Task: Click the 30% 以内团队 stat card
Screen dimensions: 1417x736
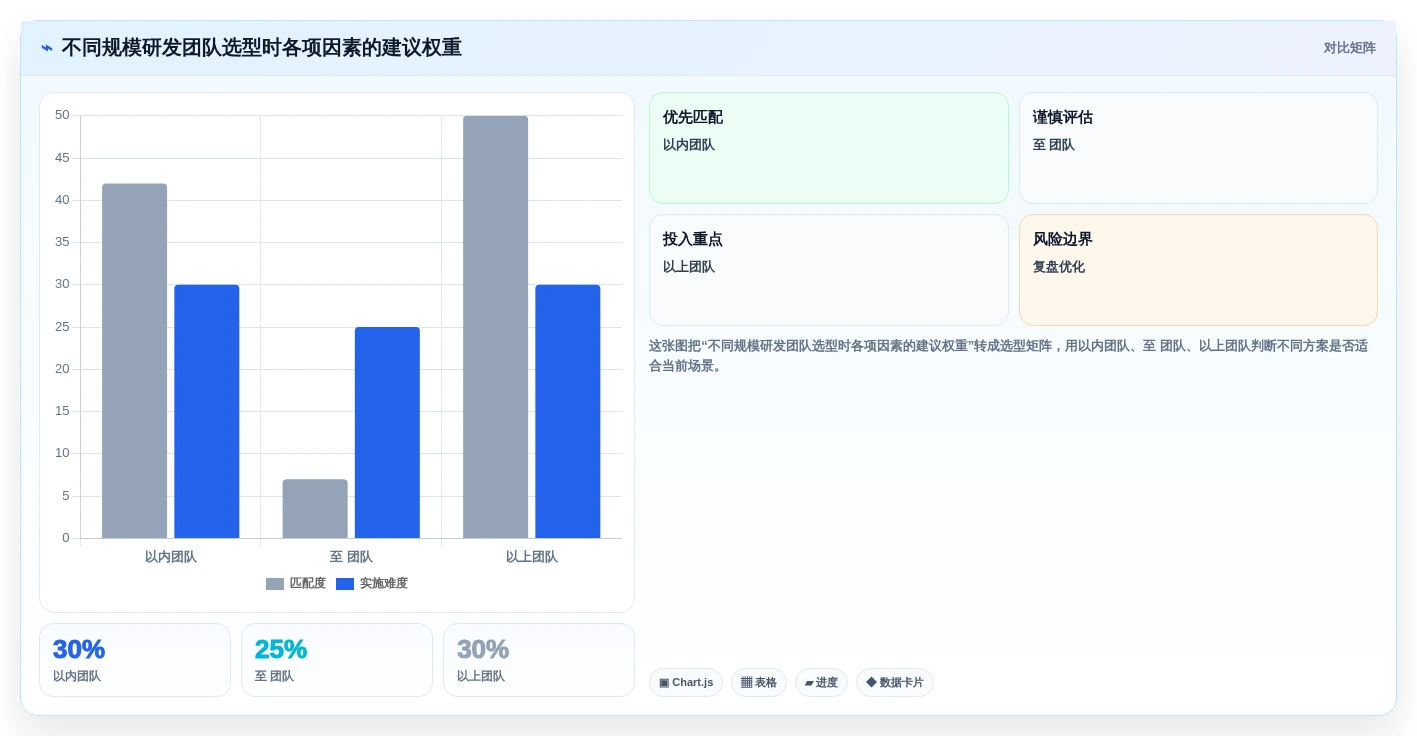Action: tap(135, 660)
